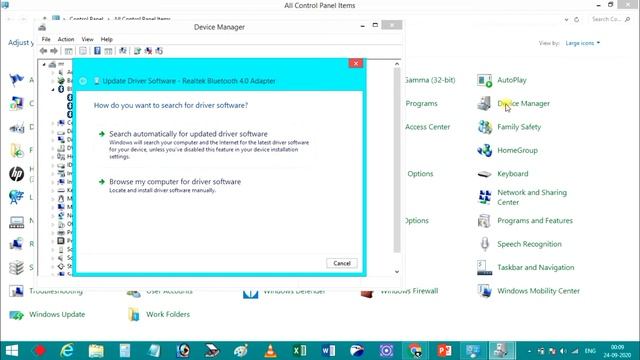
Task: Click the Windows Start button
Action: click(11, 351)
